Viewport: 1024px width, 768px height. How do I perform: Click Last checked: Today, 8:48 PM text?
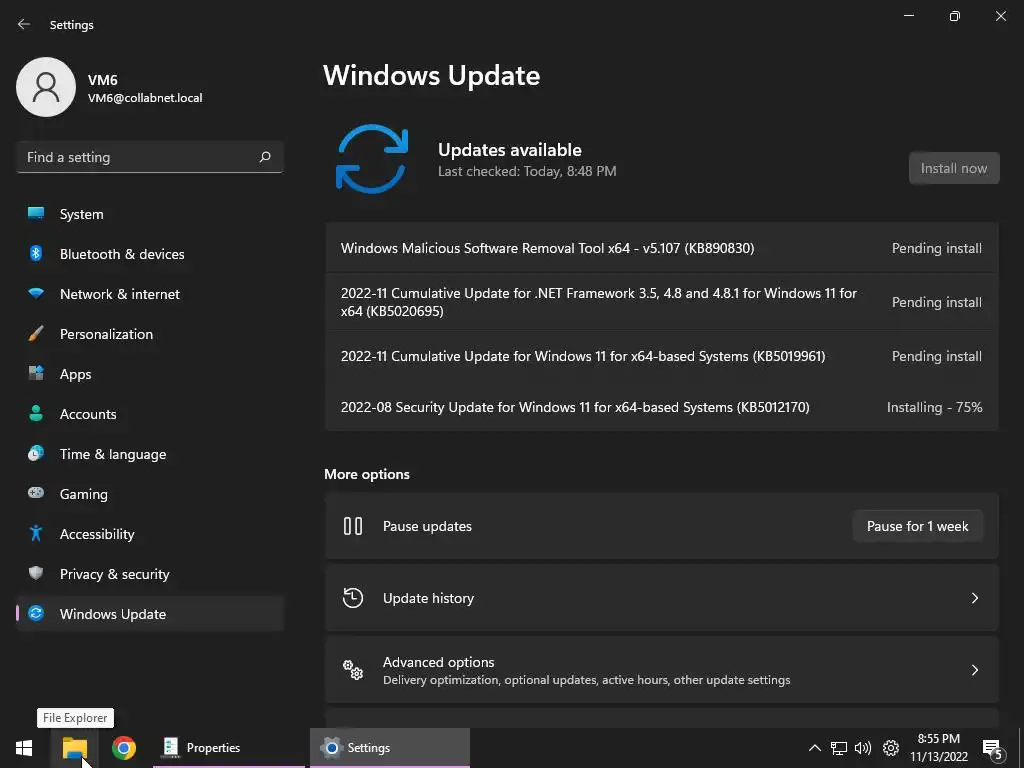coord(527,171)
